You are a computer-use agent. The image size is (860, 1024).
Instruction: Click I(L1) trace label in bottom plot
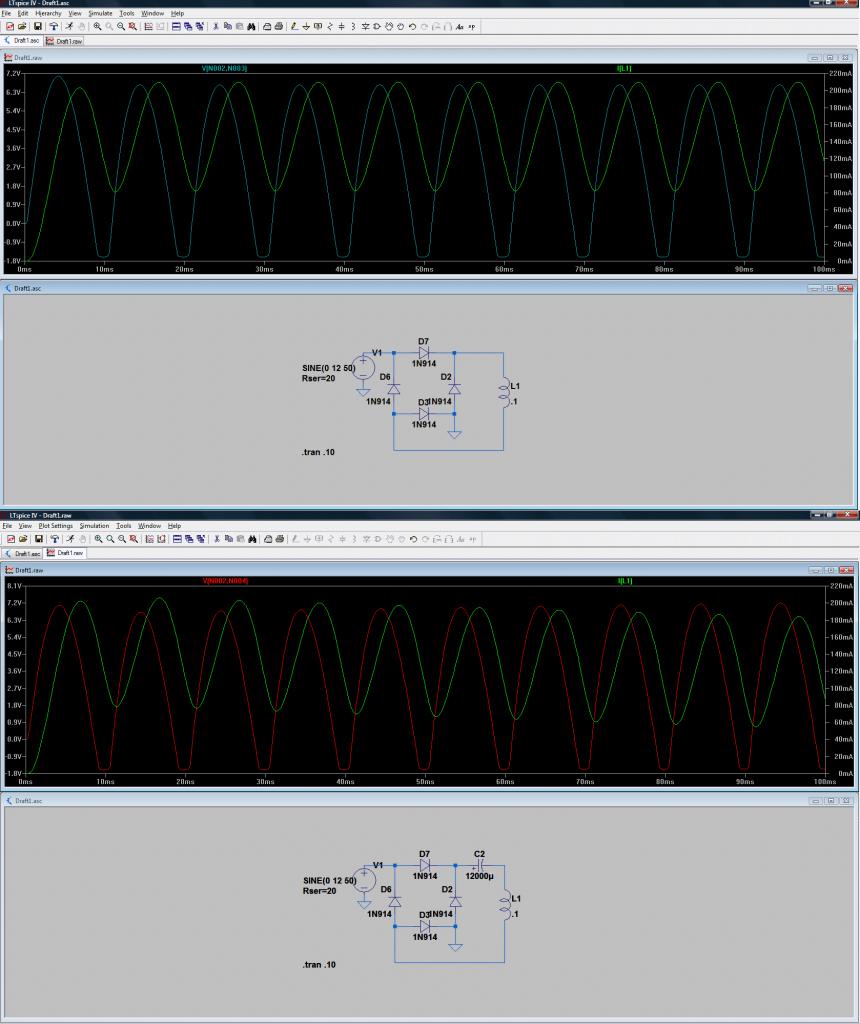click(625, 581)
